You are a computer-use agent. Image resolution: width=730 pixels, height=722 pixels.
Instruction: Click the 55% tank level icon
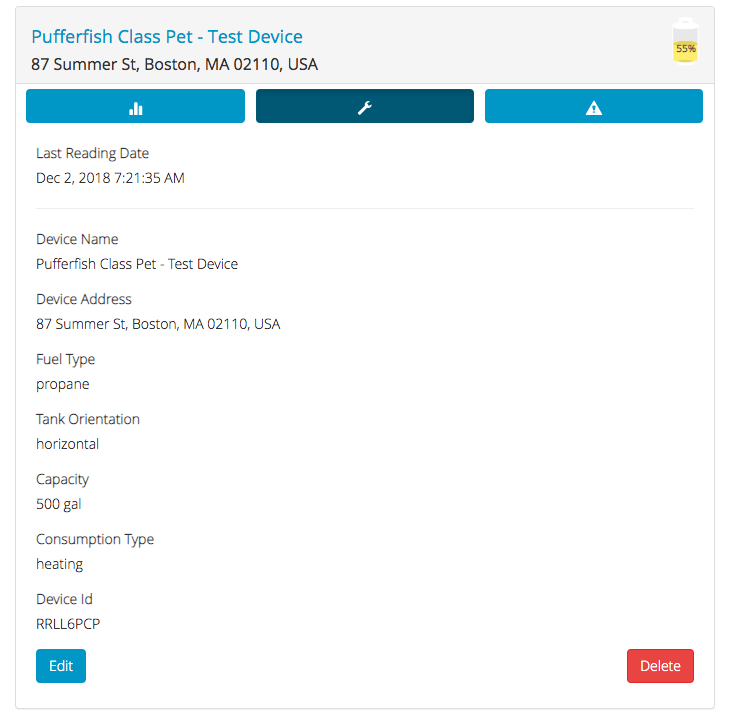685,41
